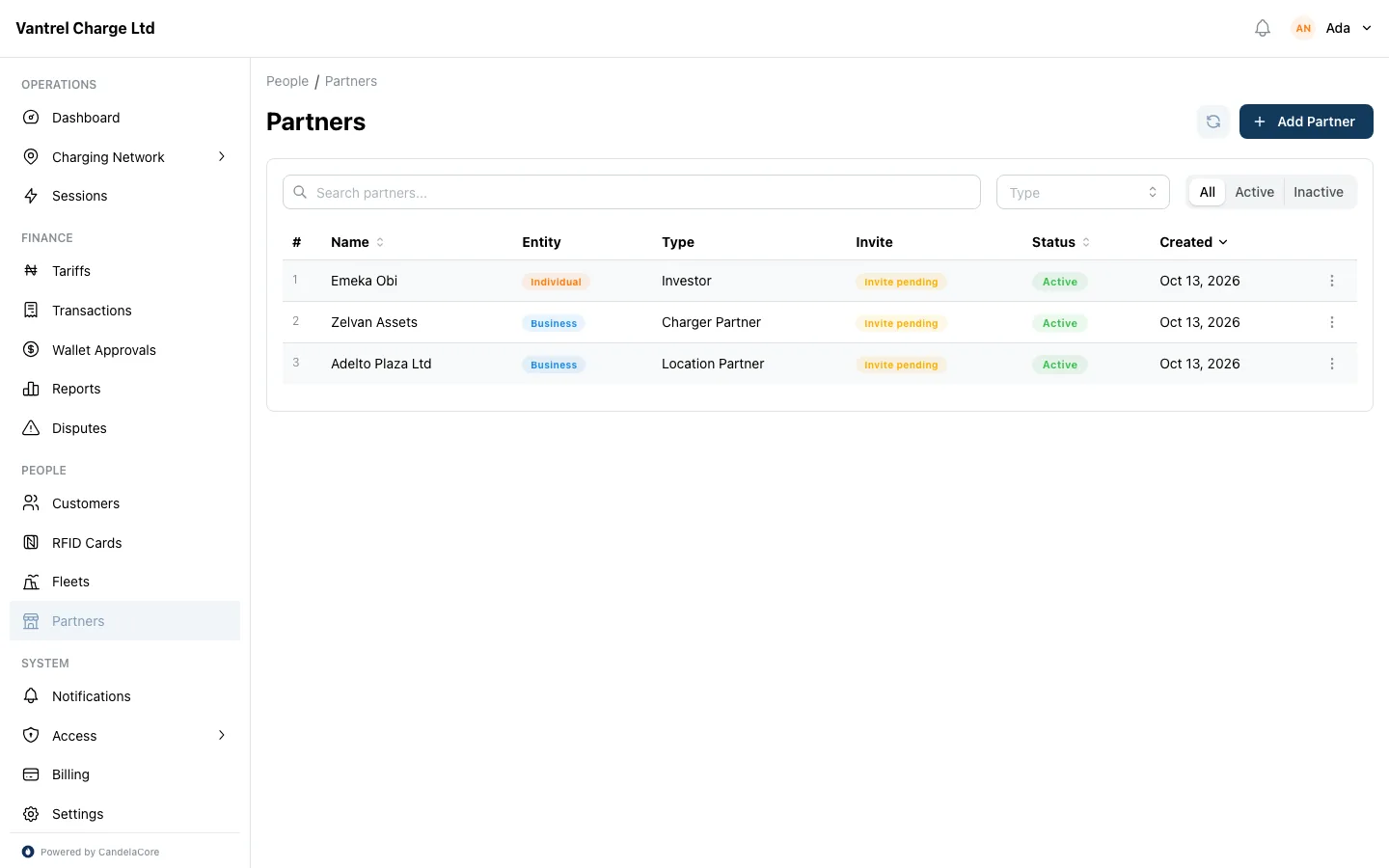Click Invite pending badge for Zelvan Assets

tap(901, 323)
